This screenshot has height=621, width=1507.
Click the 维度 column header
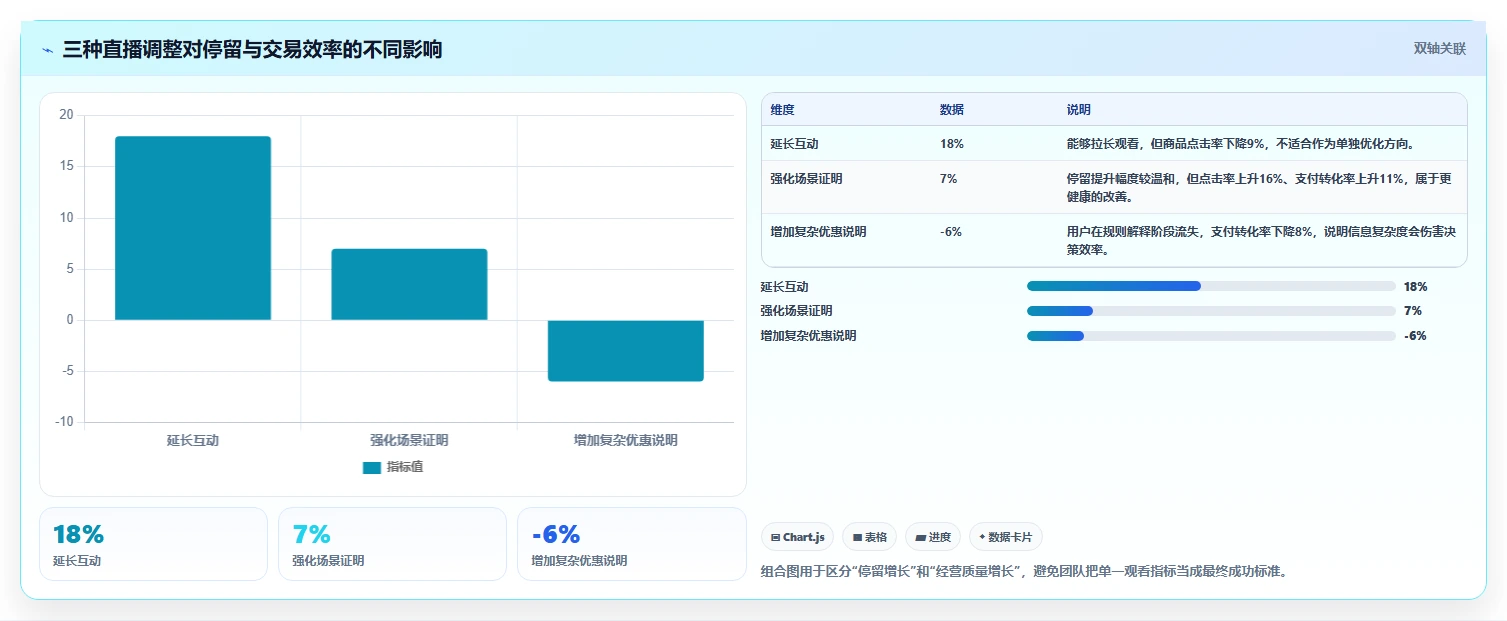click(x=782, y=110)
